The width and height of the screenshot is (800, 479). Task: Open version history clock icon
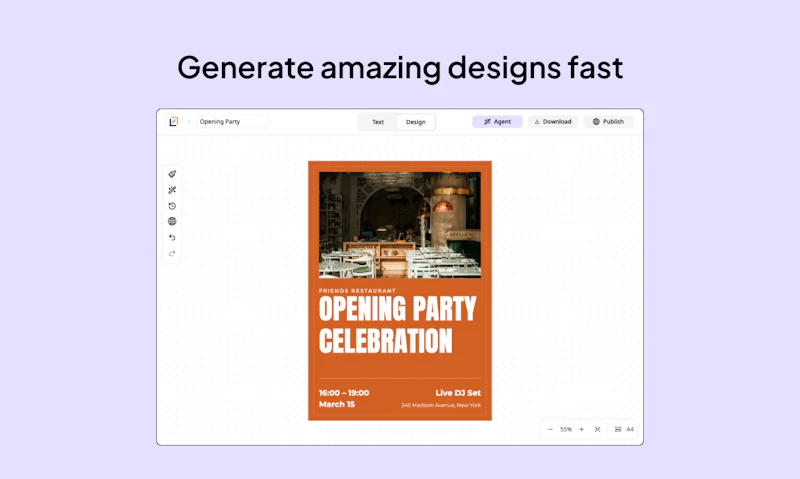[x=172, y=206]
